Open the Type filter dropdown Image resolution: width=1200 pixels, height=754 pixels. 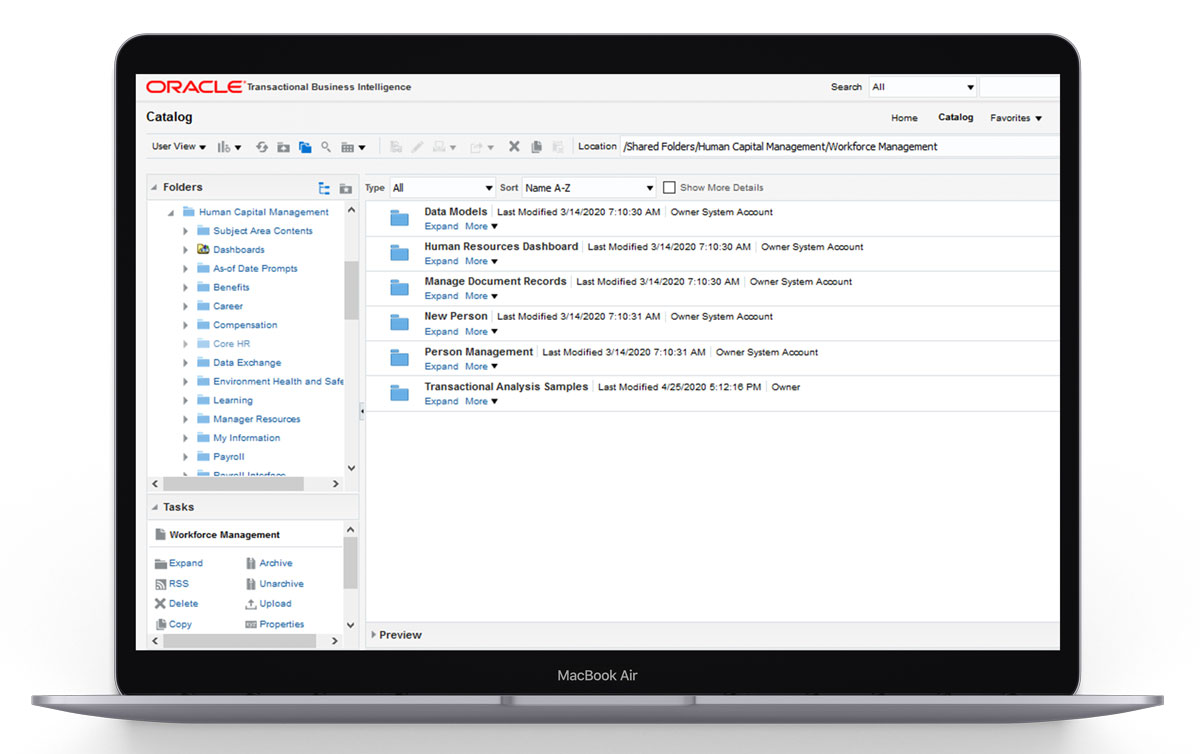[x=442, y=188]
